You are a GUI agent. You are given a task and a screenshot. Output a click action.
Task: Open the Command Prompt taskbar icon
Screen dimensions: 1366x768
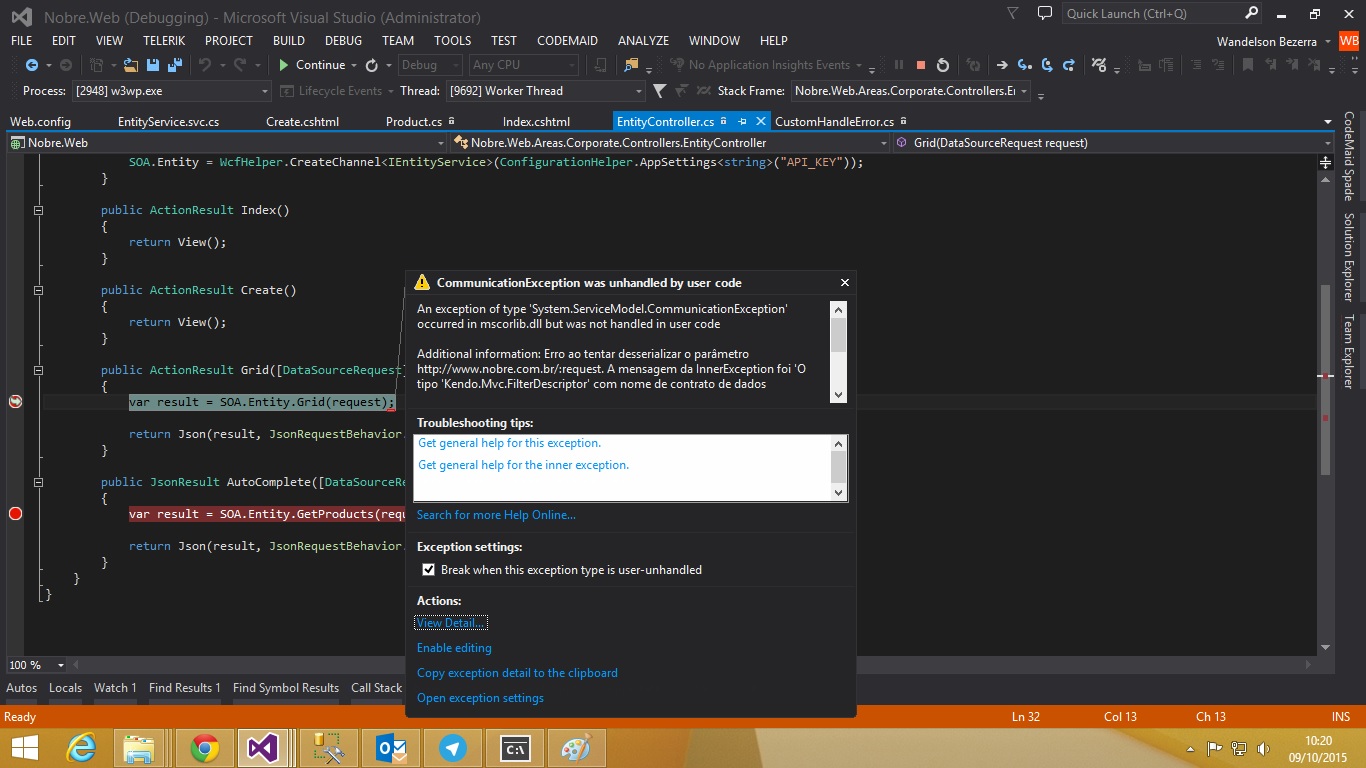[x=515, y=748]
